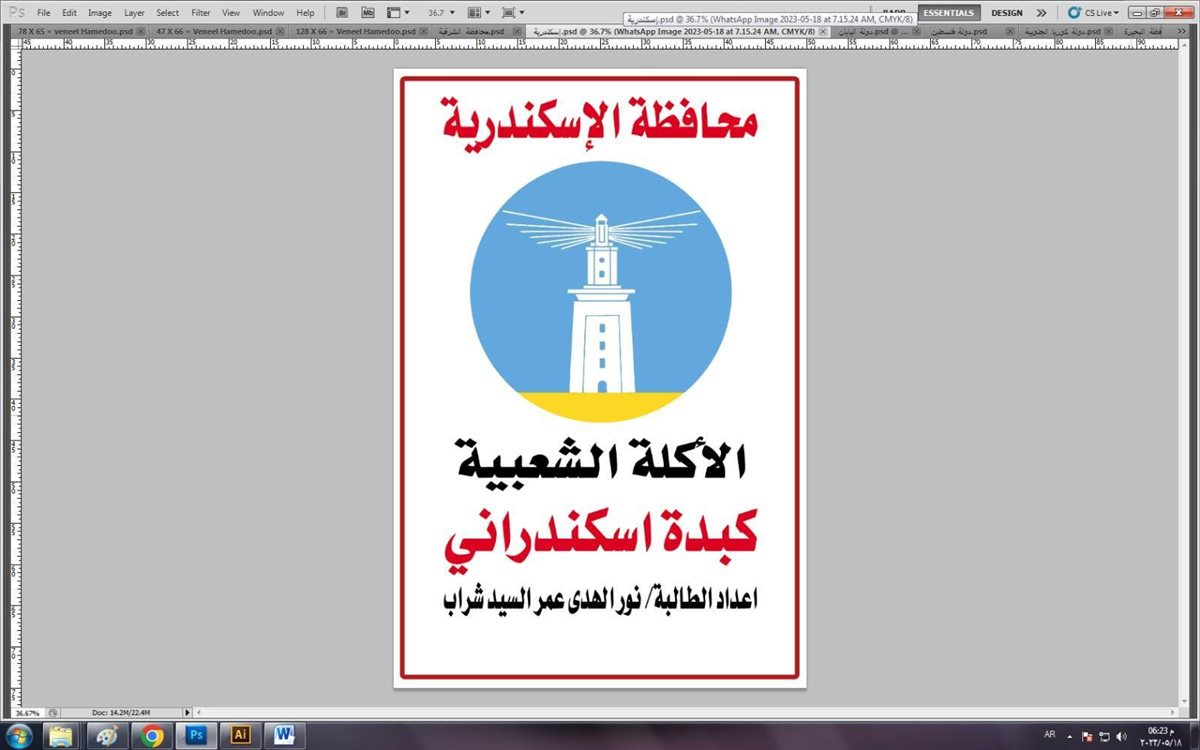Close the 78 X 65 veneel Hamedoo.psd tab
1200x750 pixels.
point(140,32)
